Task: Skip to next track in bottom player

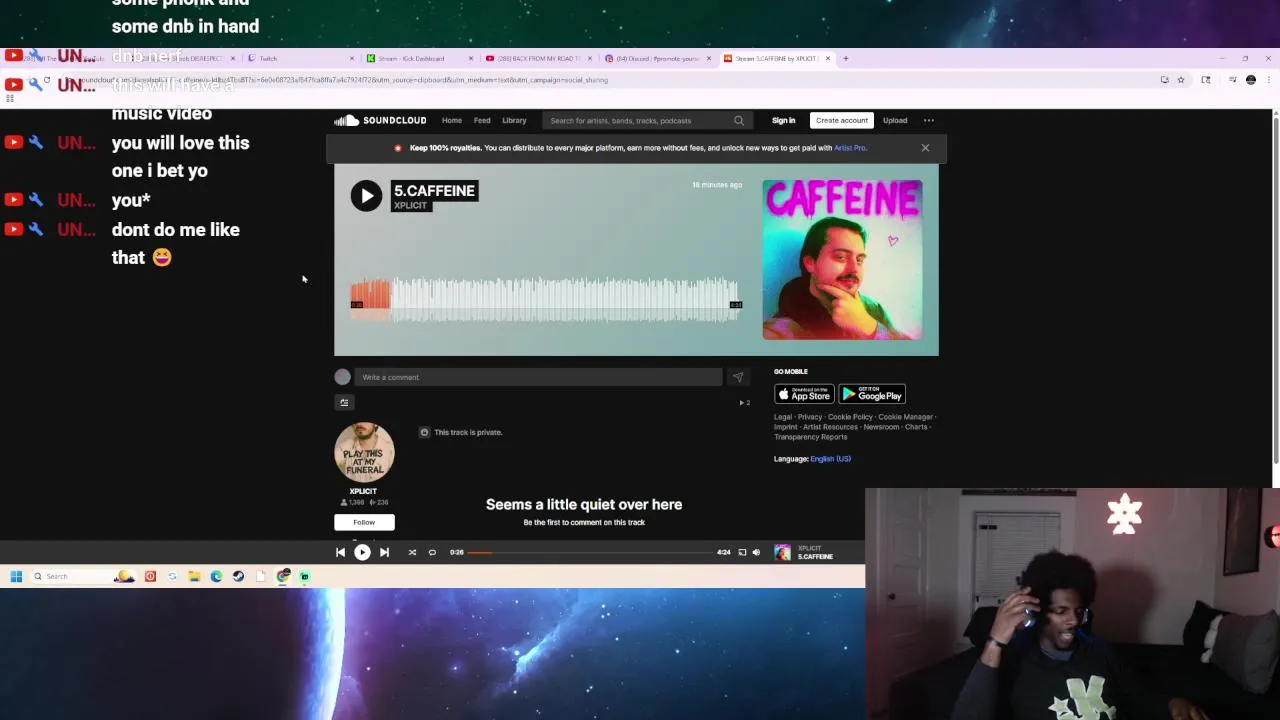Action: (384, 552)
